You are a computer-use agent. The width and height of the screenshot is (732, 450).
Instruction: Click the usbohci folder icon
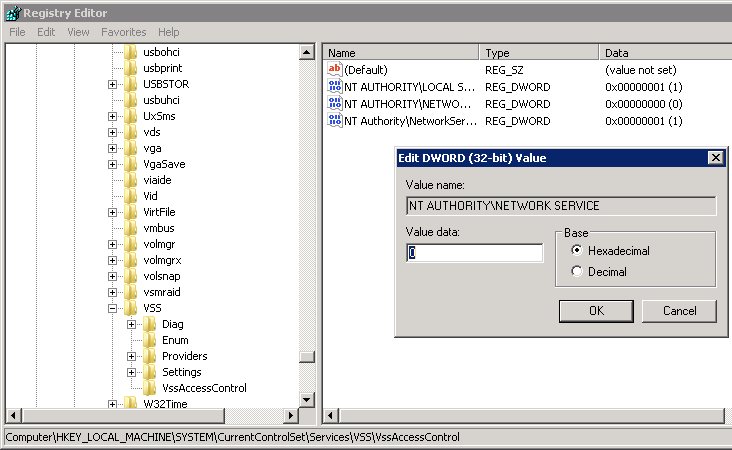pyautogui.click(x=130, y=52)
